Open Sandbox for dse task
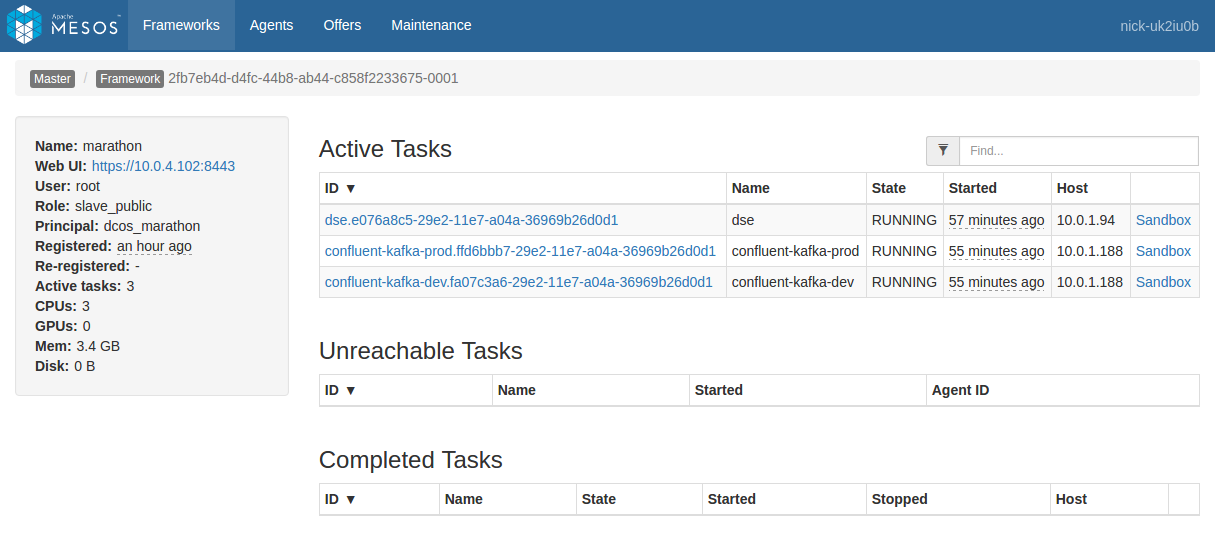The width and height of the screenshot is (1215, 533). (1163, 220)
